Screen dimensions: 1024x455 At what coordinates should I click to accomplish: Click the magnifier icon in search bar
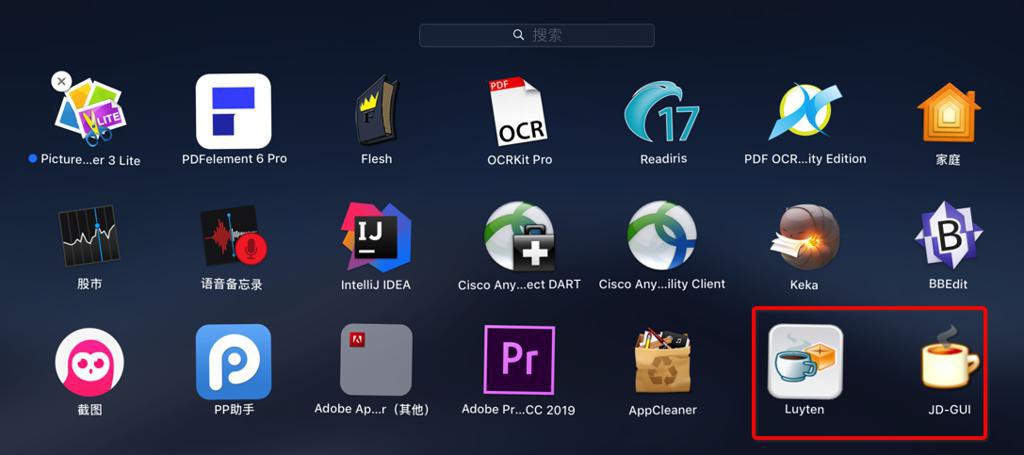click(519, 35)
